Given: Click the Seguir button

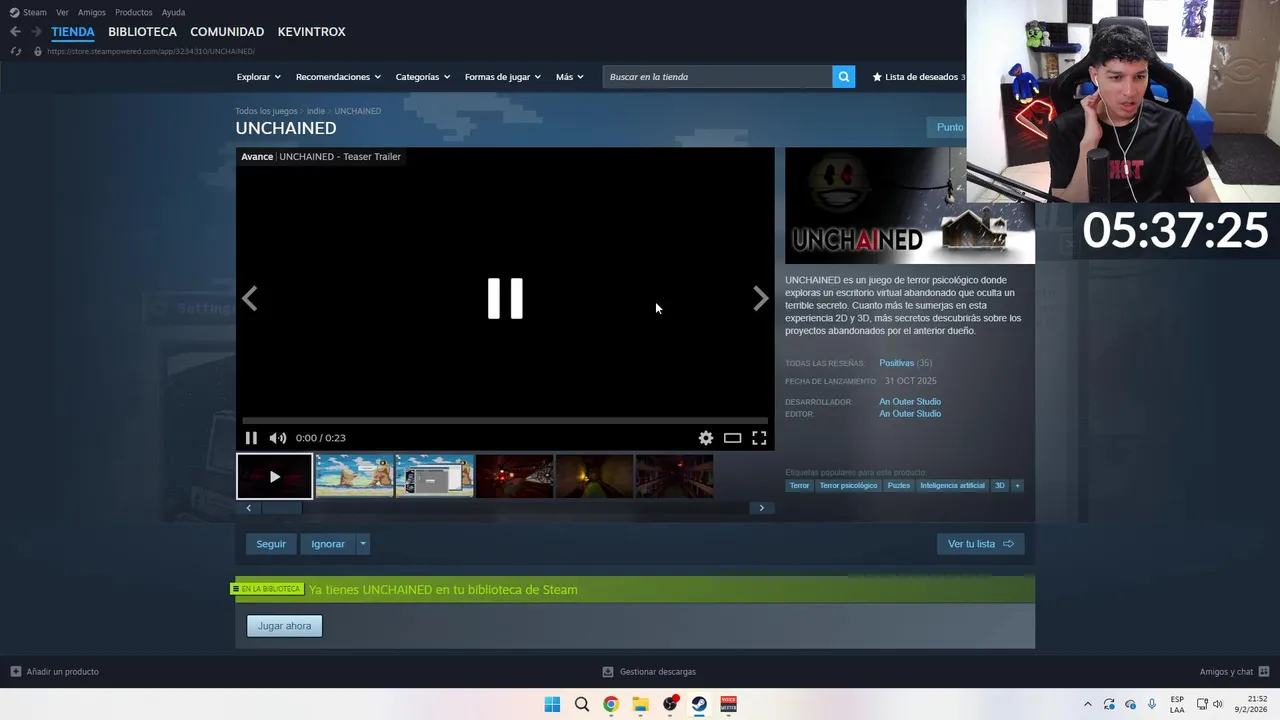Looking at the screenshot, I should pos(271,544).
